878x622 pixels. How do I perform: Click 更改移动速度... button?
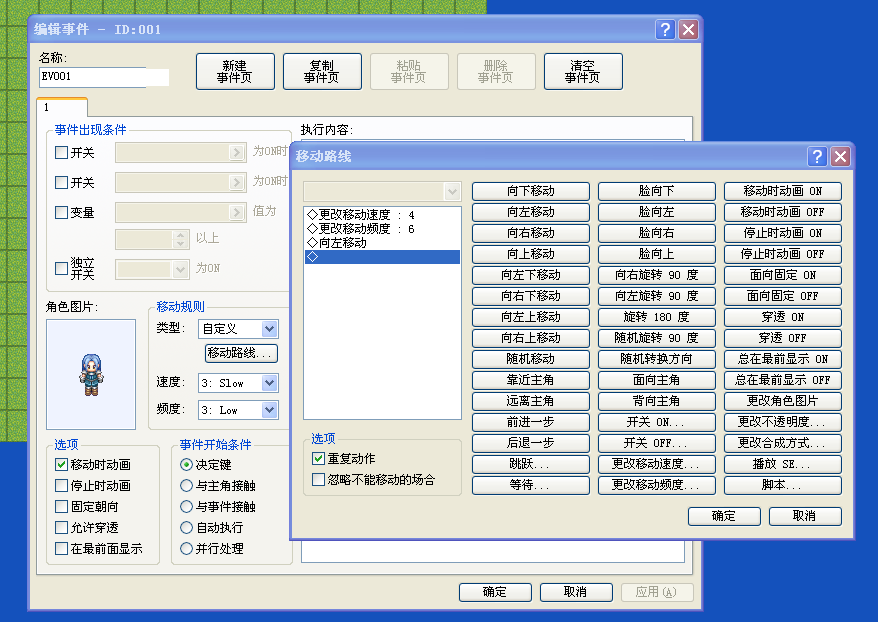tap(657, 464)
